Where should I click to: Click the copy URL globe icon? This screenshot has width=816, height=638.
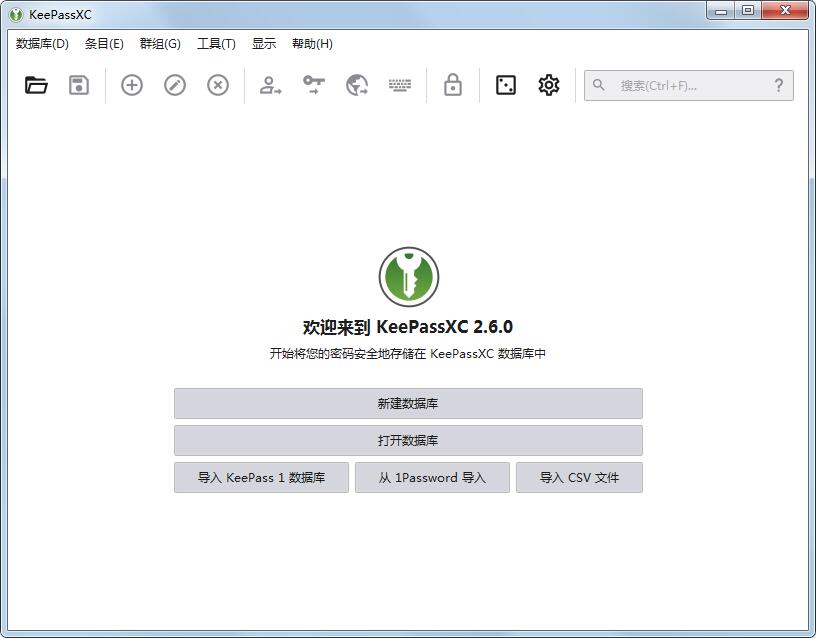(356, 85)
